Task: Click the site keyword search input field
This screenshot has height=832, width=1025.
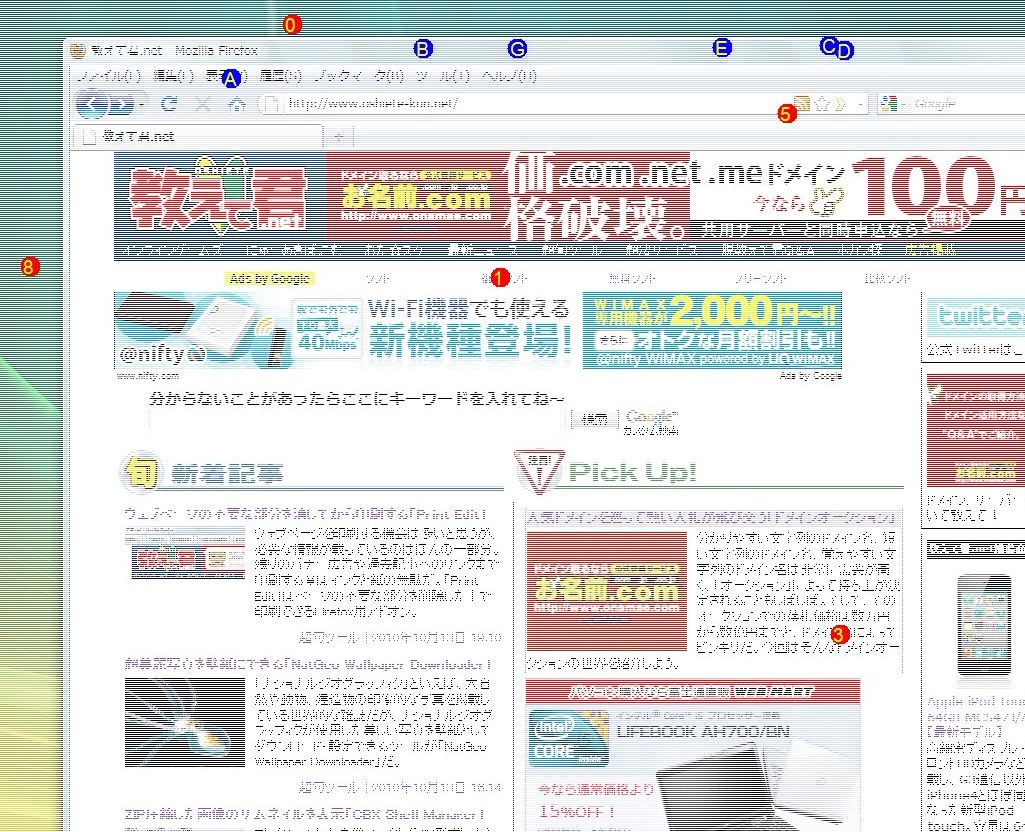Action: 358,420
